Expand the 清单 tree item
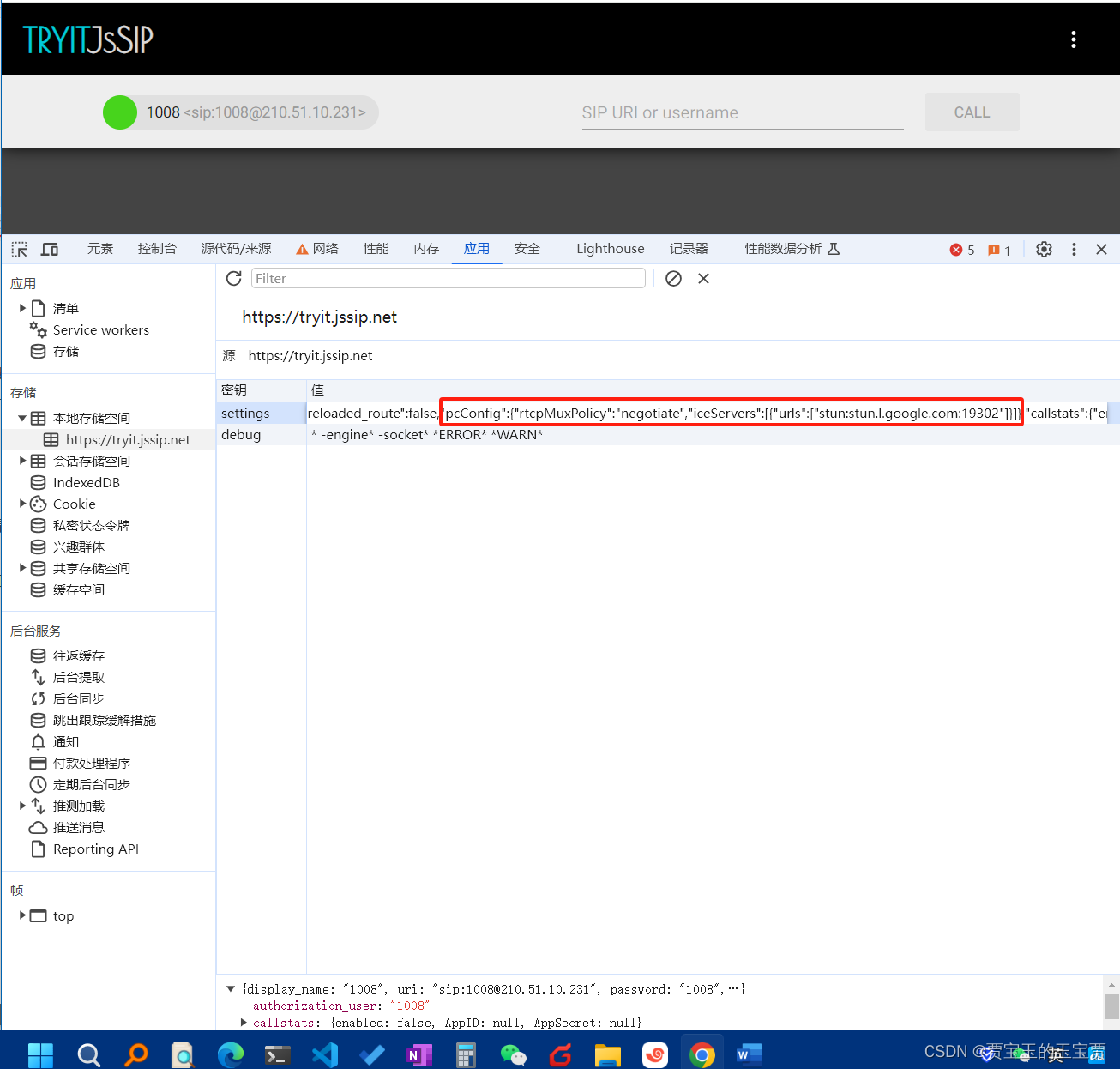1120x1069 pixels. point(22,308)
